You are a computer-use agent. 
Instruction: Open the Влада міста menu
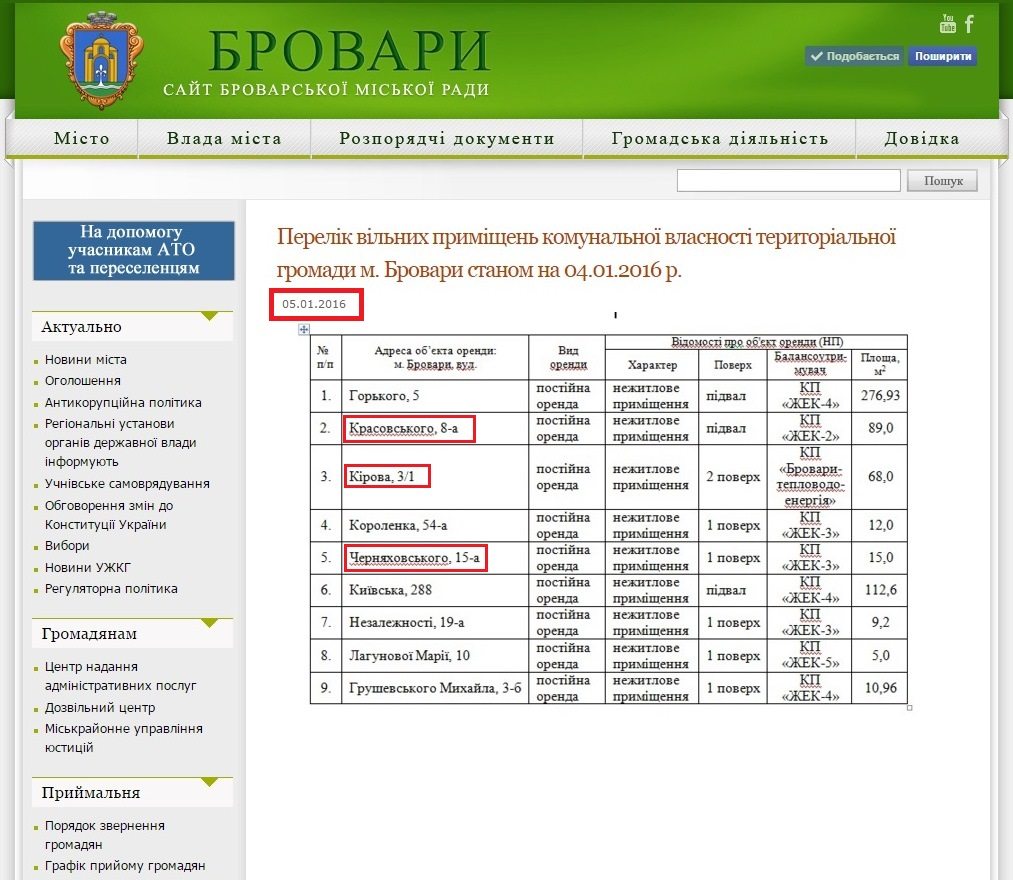pyautogui.click(x=224, y=138)
